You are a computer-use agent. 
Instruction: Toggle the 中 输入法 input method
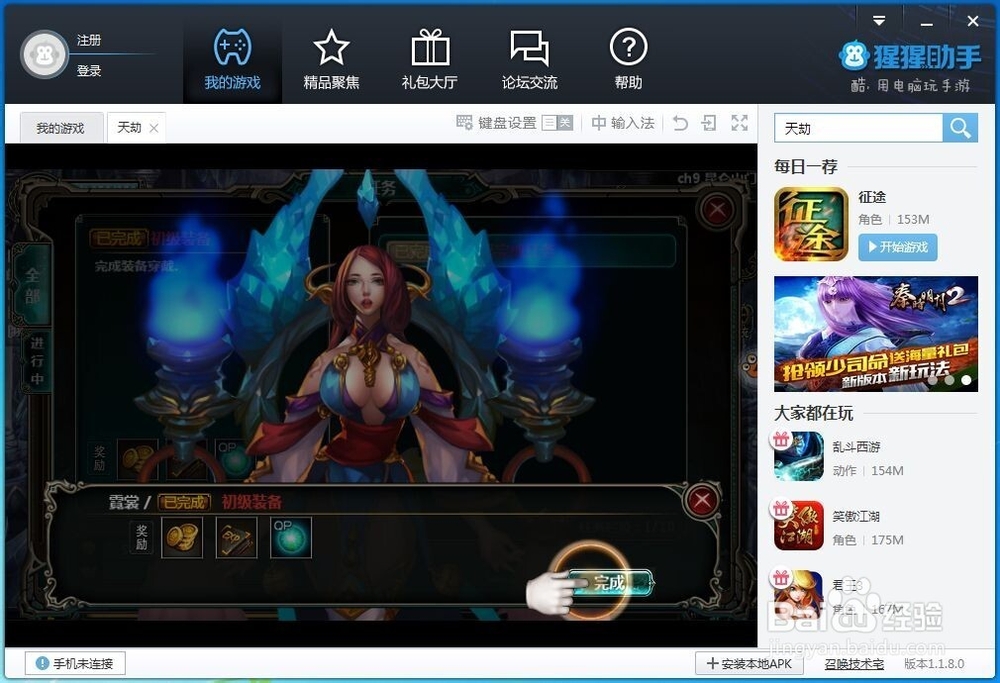[622, 122]
